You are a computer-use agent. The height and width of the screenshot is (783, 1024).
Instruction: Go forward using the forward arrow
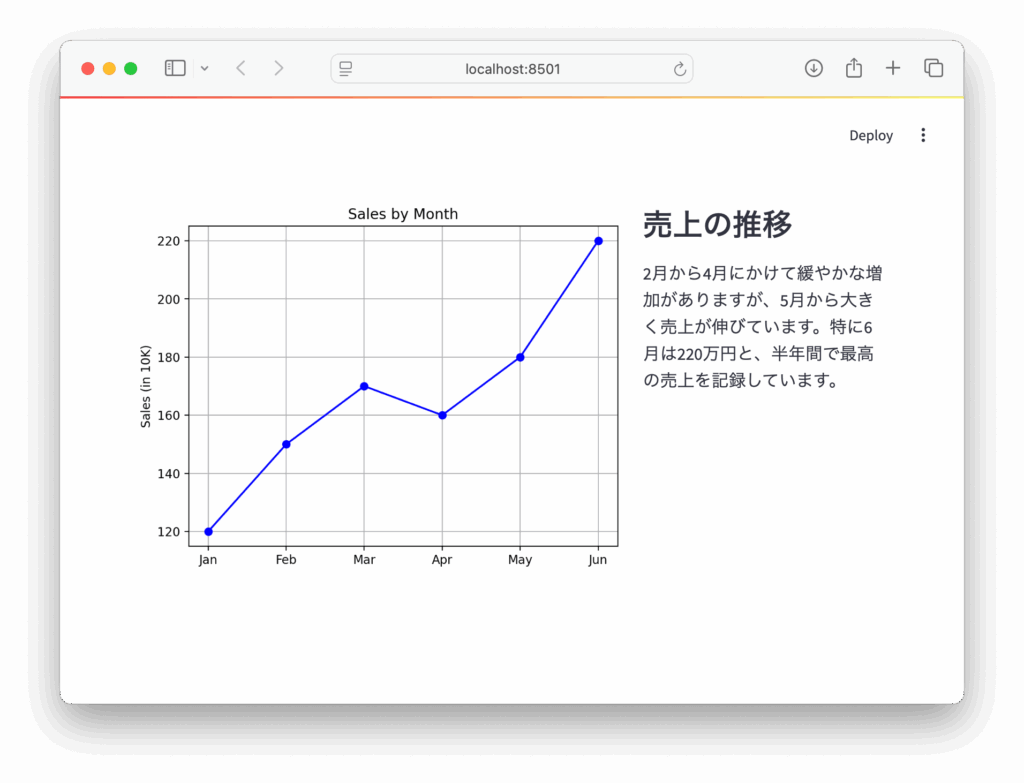click(279, 68)
